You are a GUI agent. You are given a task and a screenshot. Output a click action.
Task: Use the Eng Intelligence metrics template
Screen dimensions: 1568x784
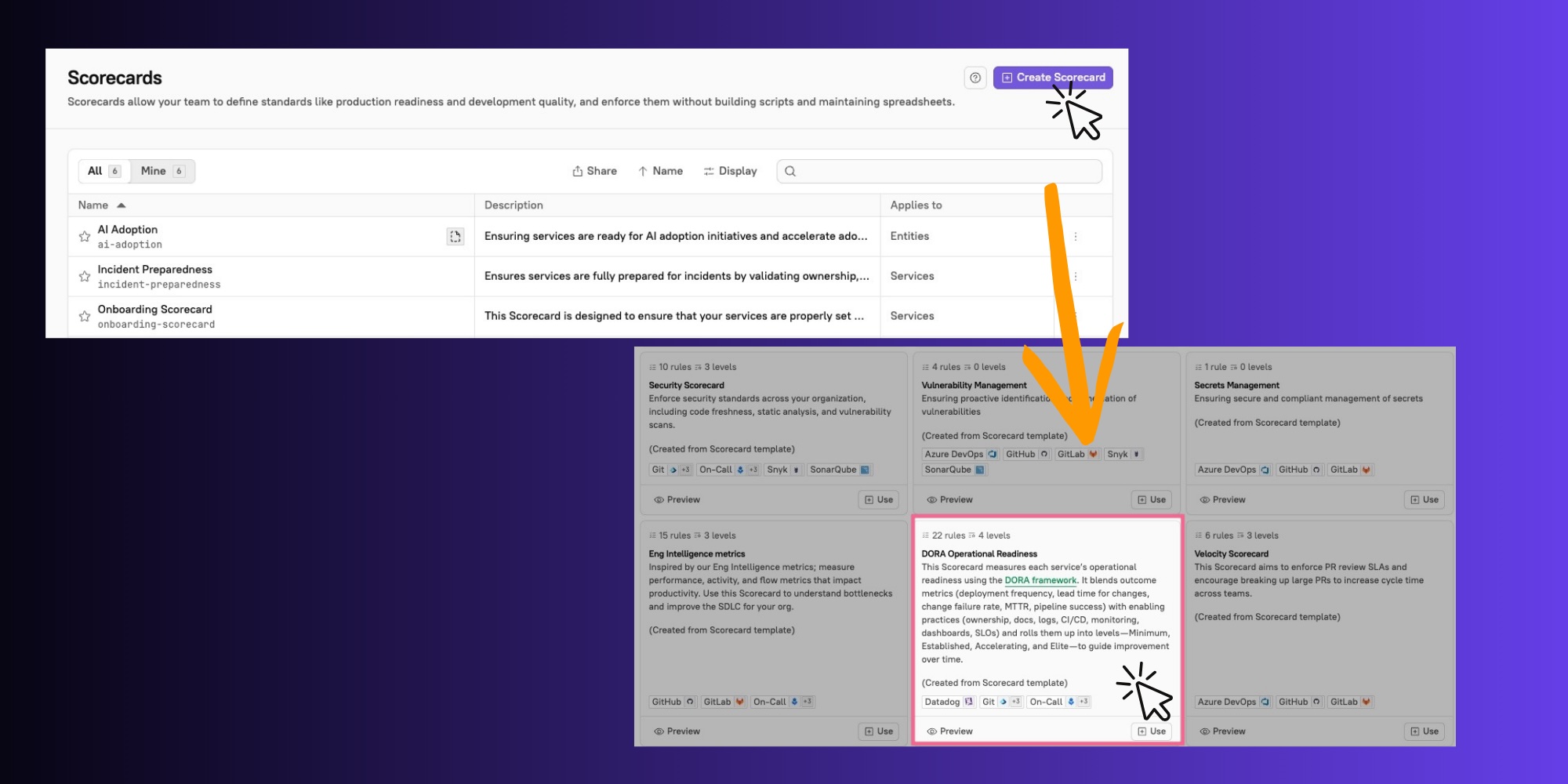point(879,731)
